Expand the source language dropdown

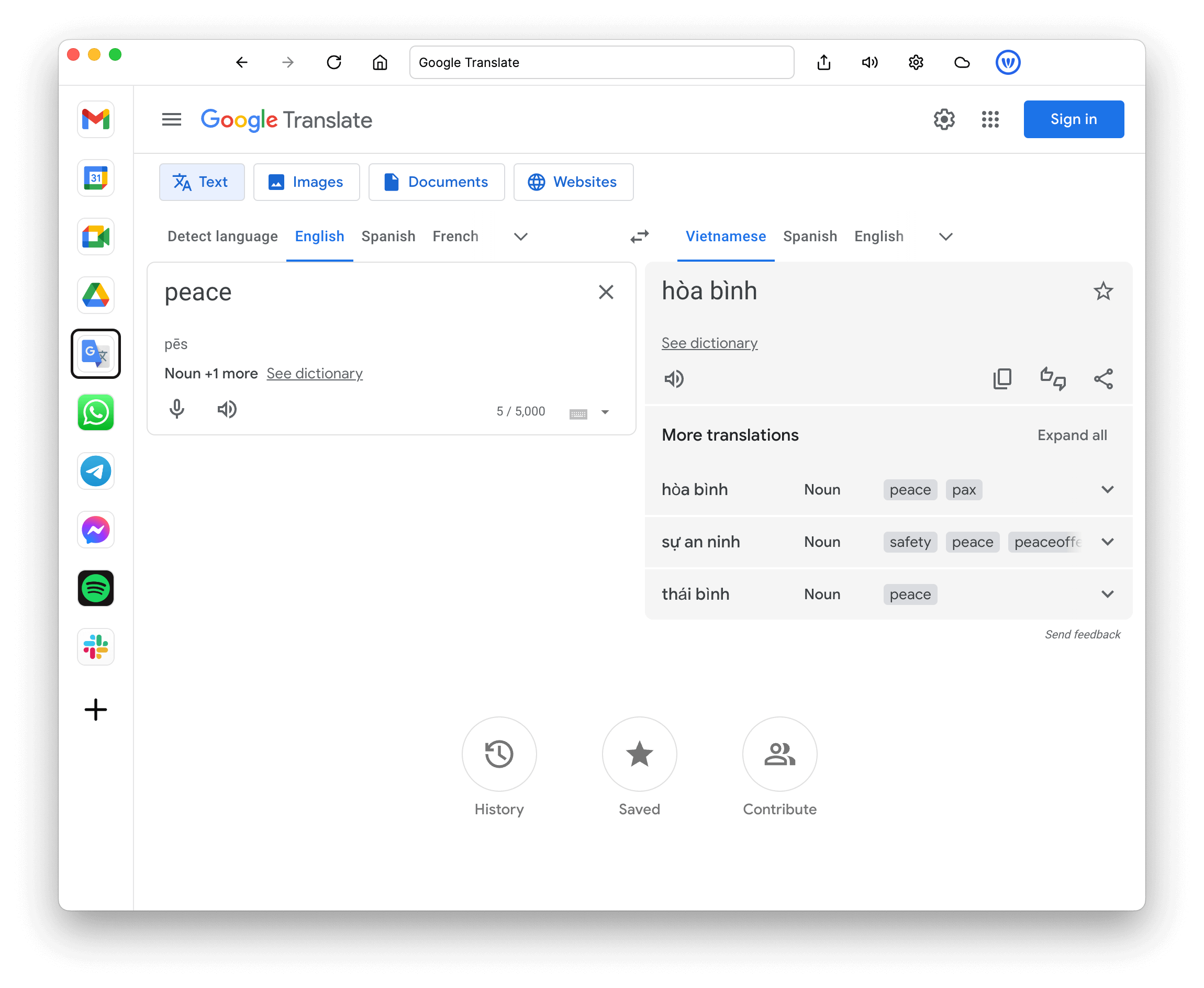tap(521, 236)
